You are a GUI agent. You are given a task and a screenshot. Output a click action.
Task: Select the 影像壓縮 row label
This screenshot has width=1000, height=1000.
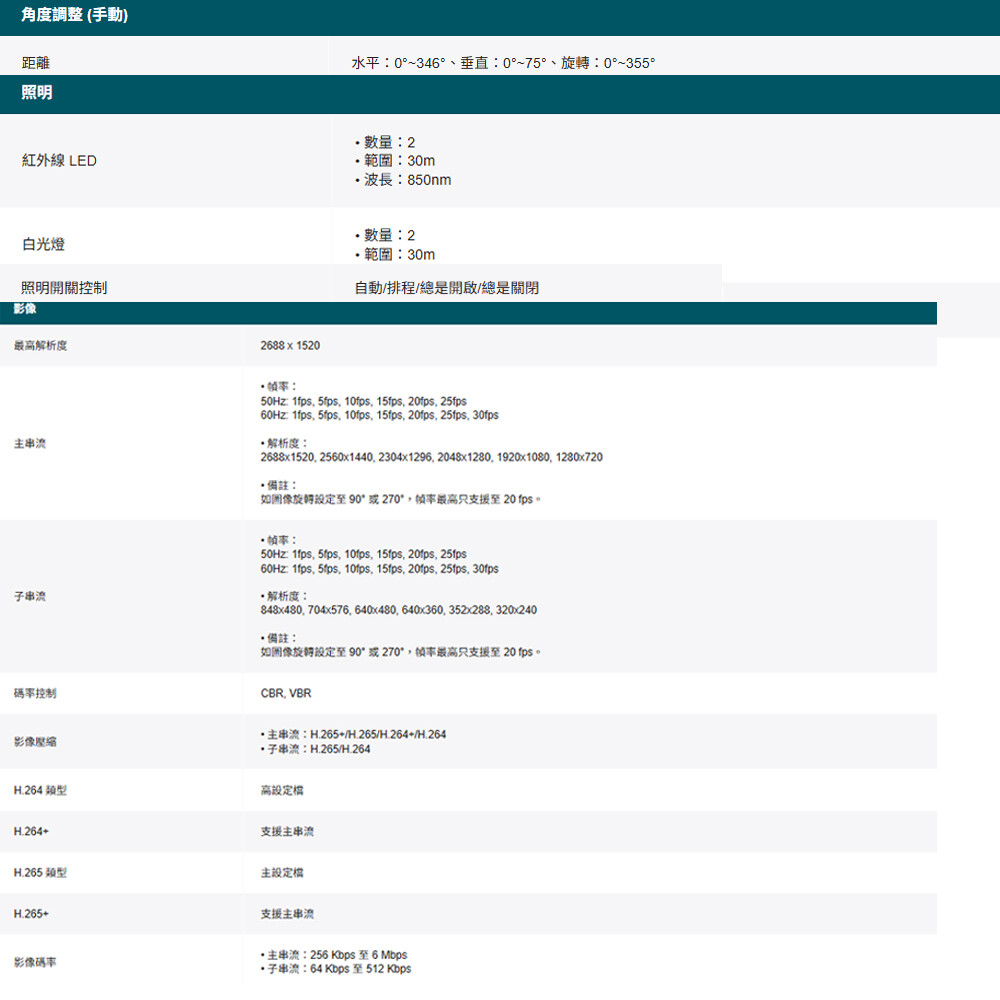coord(35,742)
